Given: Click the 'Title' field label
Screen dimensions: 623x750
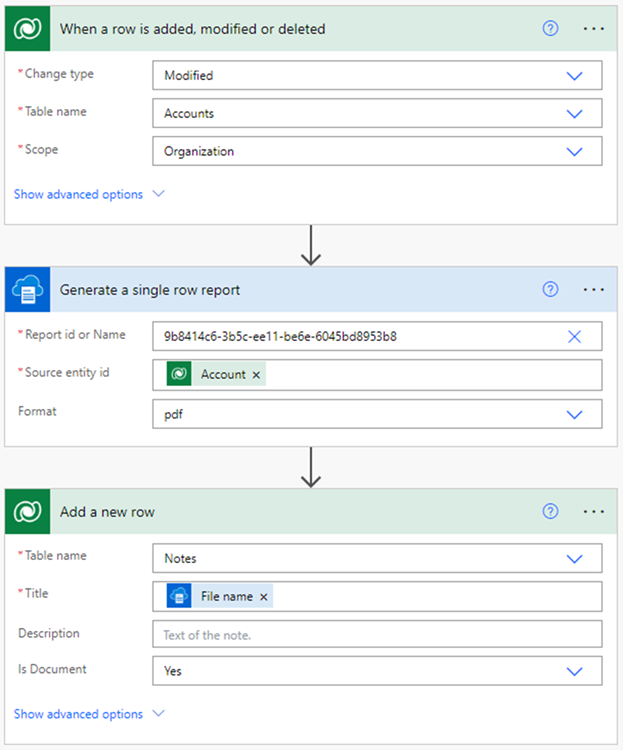Looking at the screenshot, I should 36,593.
